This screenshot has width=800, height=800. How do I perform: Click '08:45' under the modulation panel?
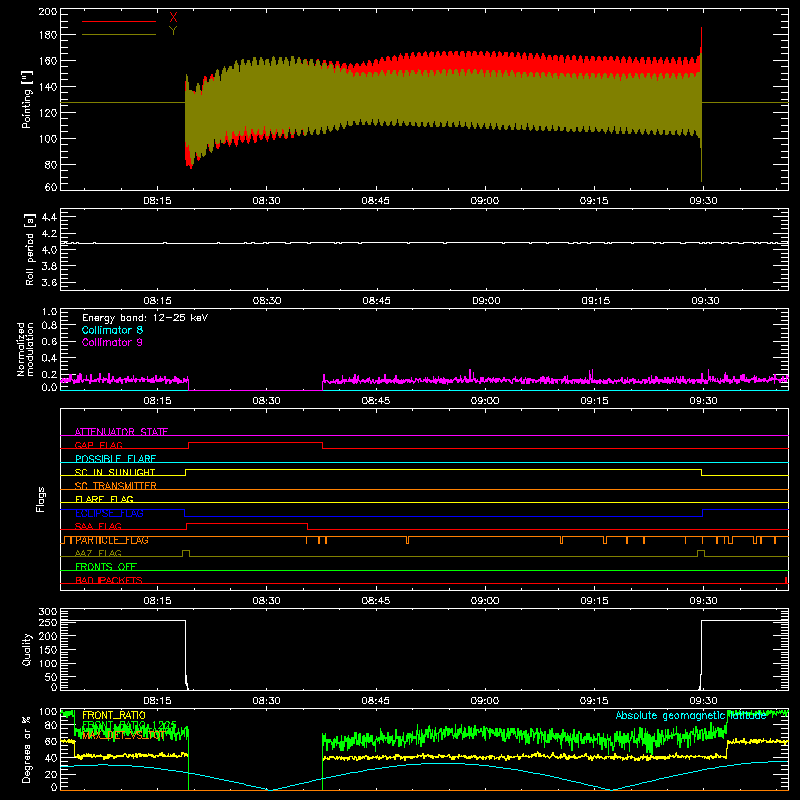(376, 401)
